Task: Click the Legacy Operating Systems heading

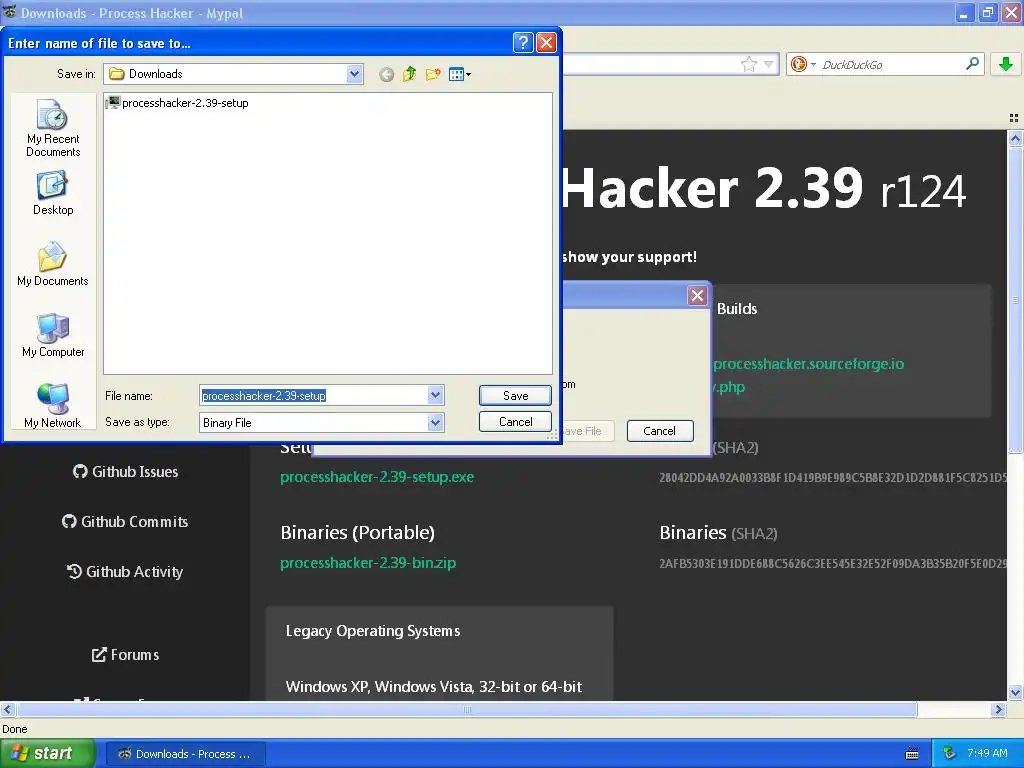Action: [373, 631]
